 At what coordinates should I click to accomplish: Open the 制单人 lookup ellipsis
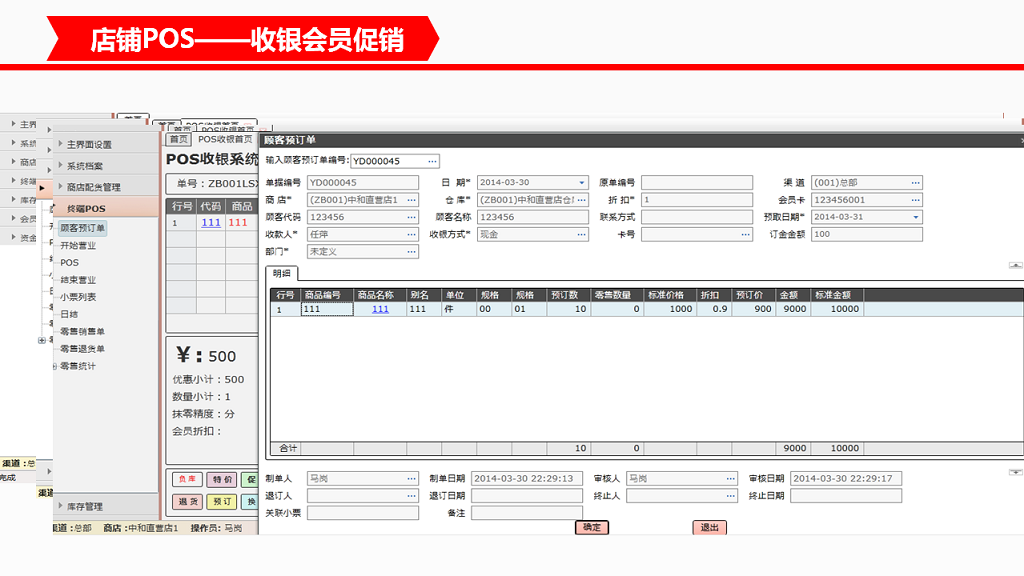pos(411,478)
